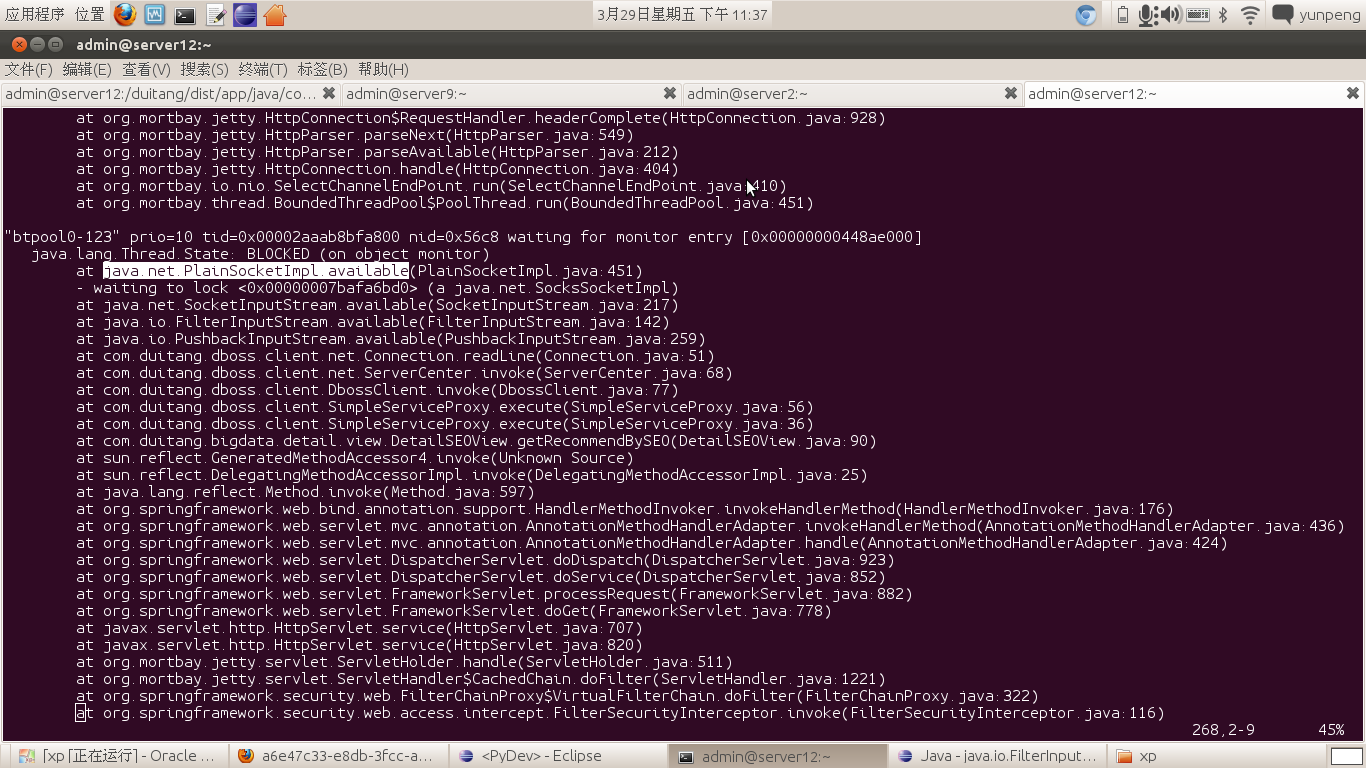Open the xp folder taskbar window
This screenshot has width=1366, height=768.
pos(1214,756)
